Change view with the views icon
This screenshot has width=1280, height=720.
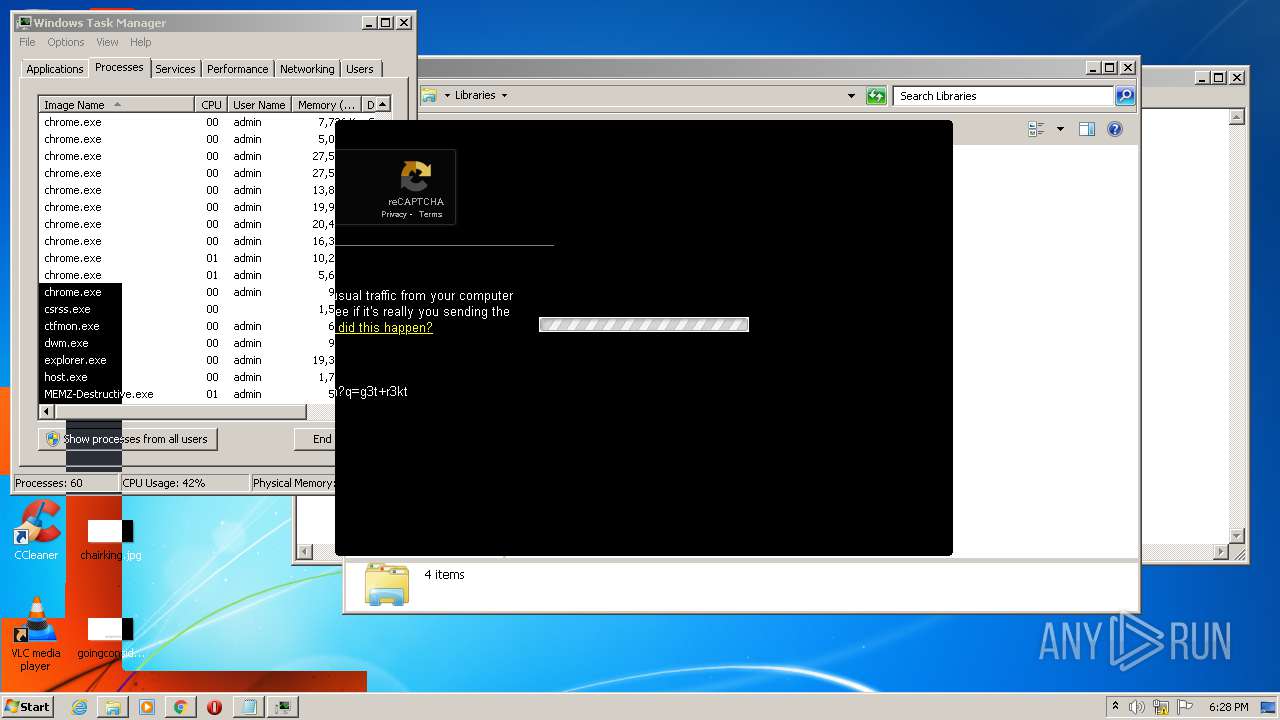(1036, 129)
